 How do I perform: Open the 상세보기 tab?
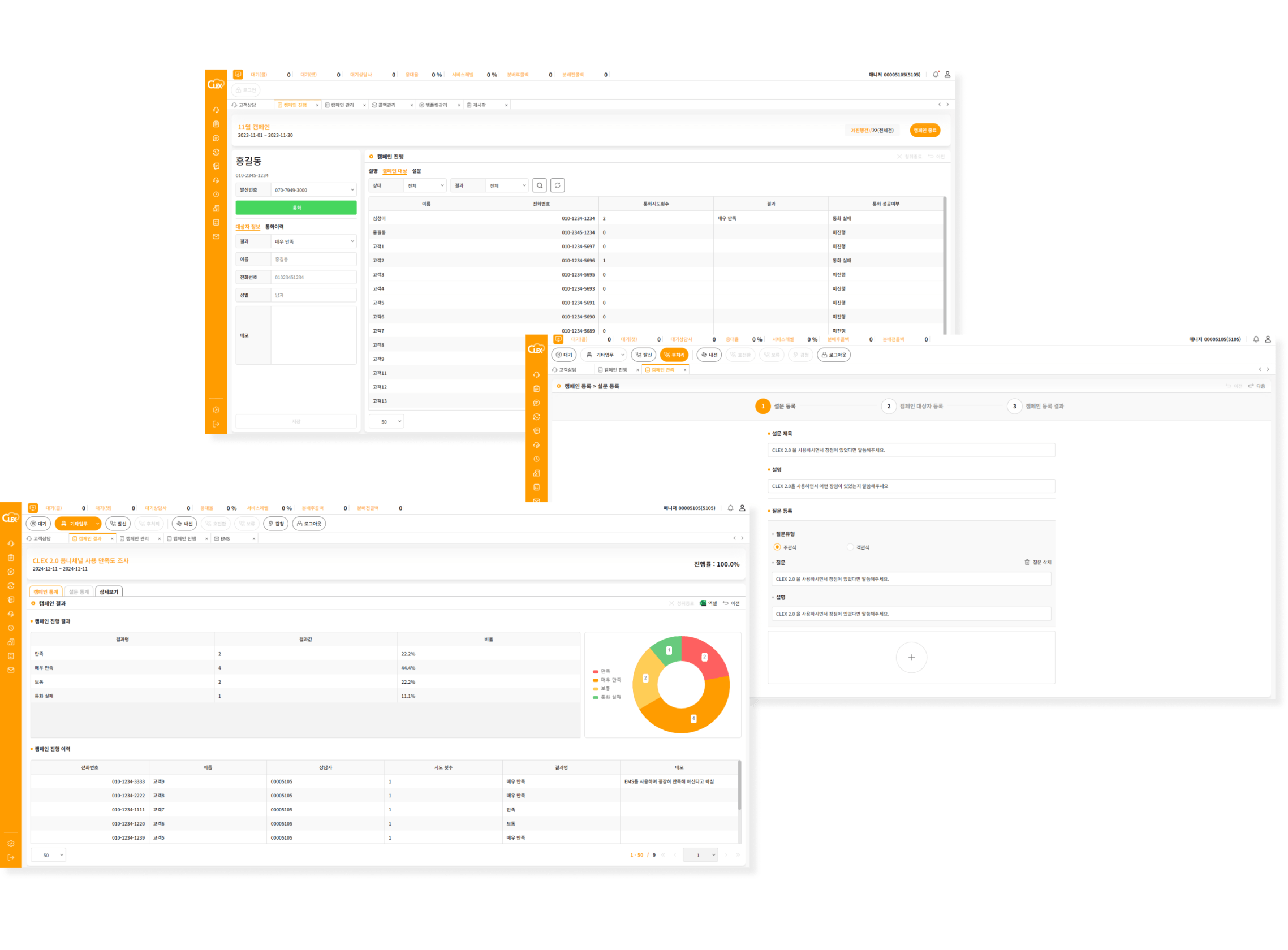point(109,591)
